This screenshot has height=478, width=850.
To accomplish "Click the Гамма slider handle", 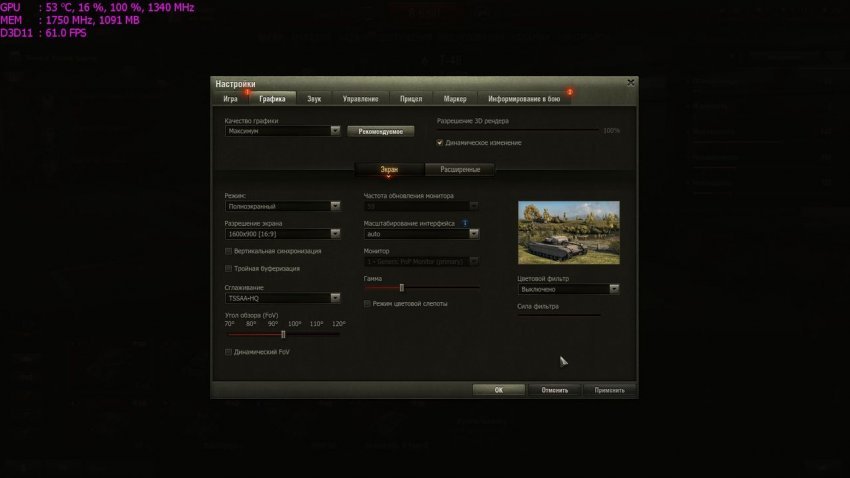I will coord(402,288).
